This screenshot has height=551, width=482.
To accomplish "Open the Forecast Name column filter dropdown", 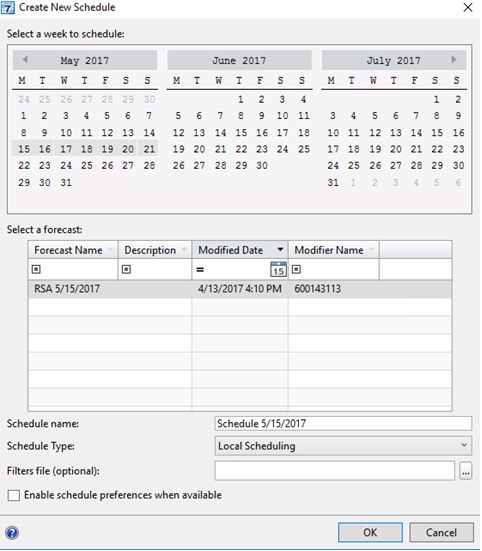I will tap(111, 250).
